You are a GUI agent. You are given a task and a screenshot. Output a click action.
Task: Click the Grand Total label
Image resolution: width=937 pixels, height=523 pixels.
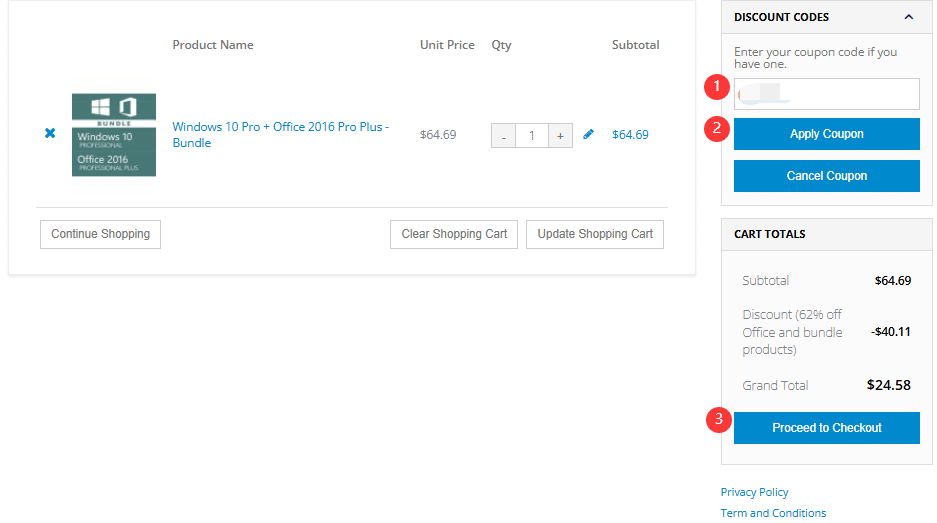775,386
